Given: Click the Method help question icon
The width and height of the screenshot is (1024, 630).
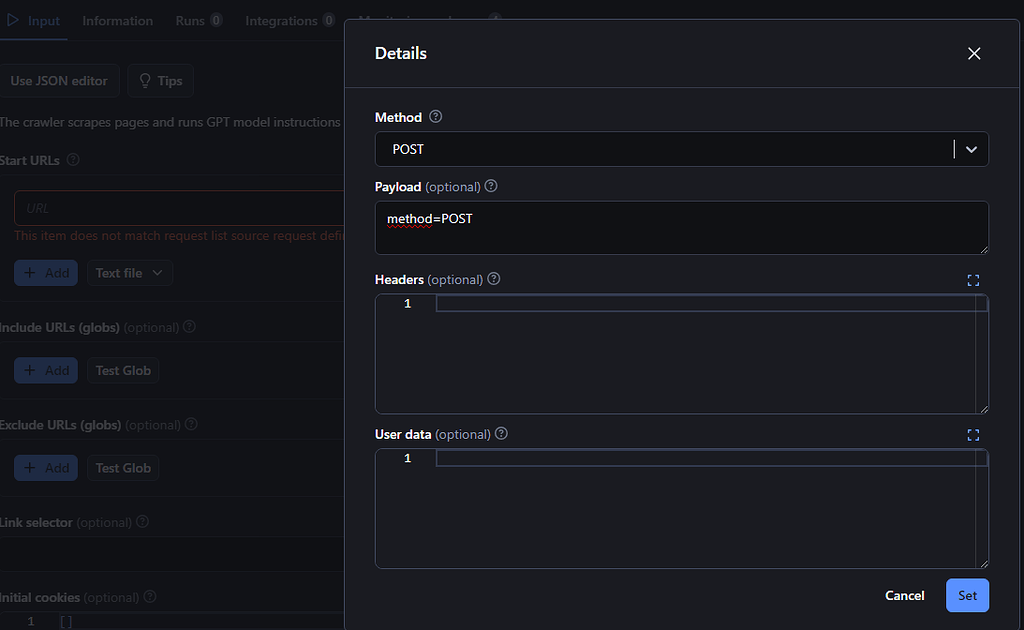Looking at the screenshot, I should click(x=435, y=117).
